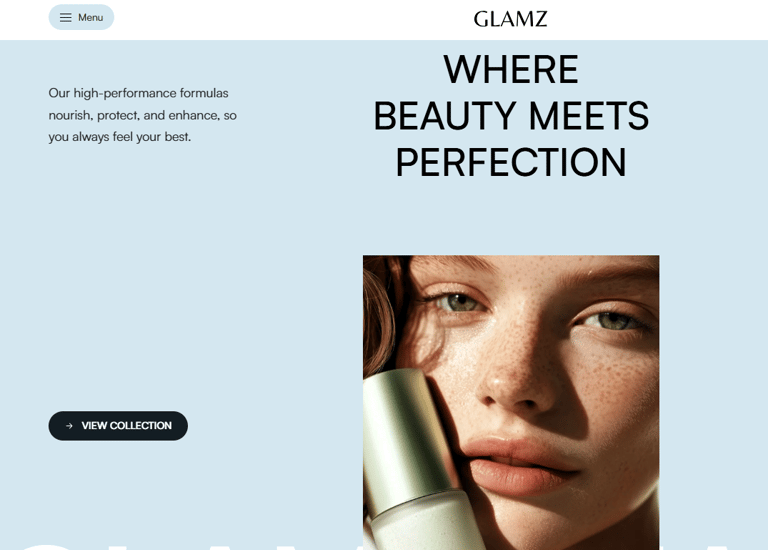Click the BEAUTY MEETS headline line
Image resolution: width=768 pixels, height=550 pixels.
pos(511,116)
